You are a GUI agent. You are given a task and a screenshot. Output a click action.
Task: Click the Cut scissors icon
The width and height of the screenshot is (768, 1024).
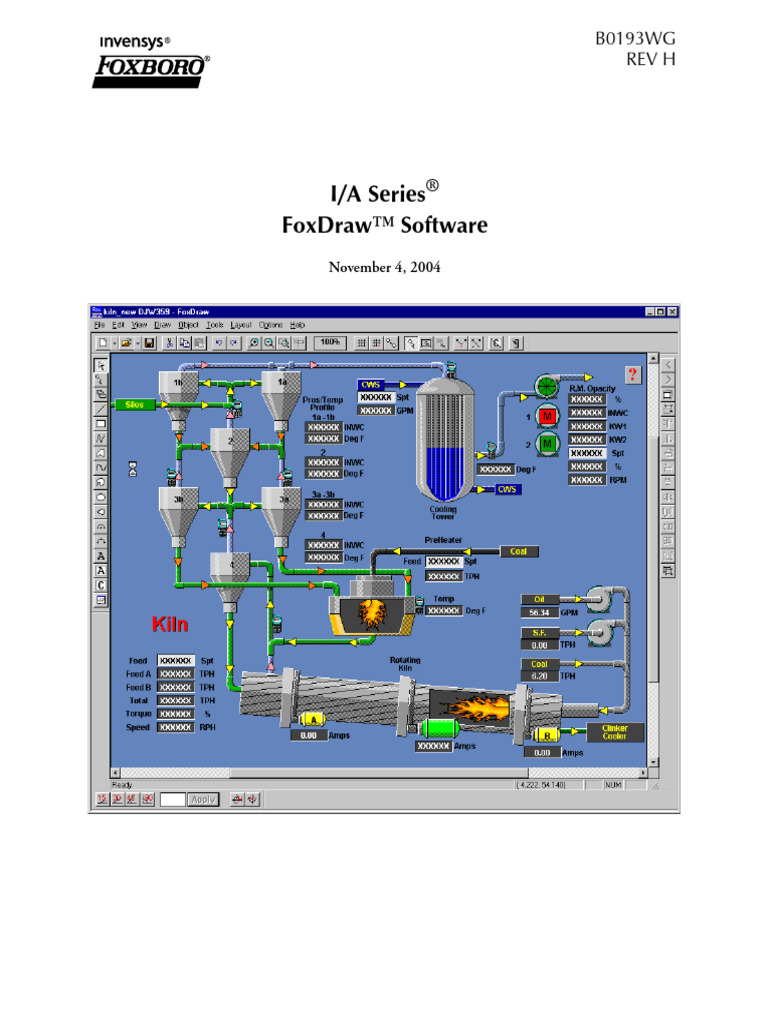(170, 342)
